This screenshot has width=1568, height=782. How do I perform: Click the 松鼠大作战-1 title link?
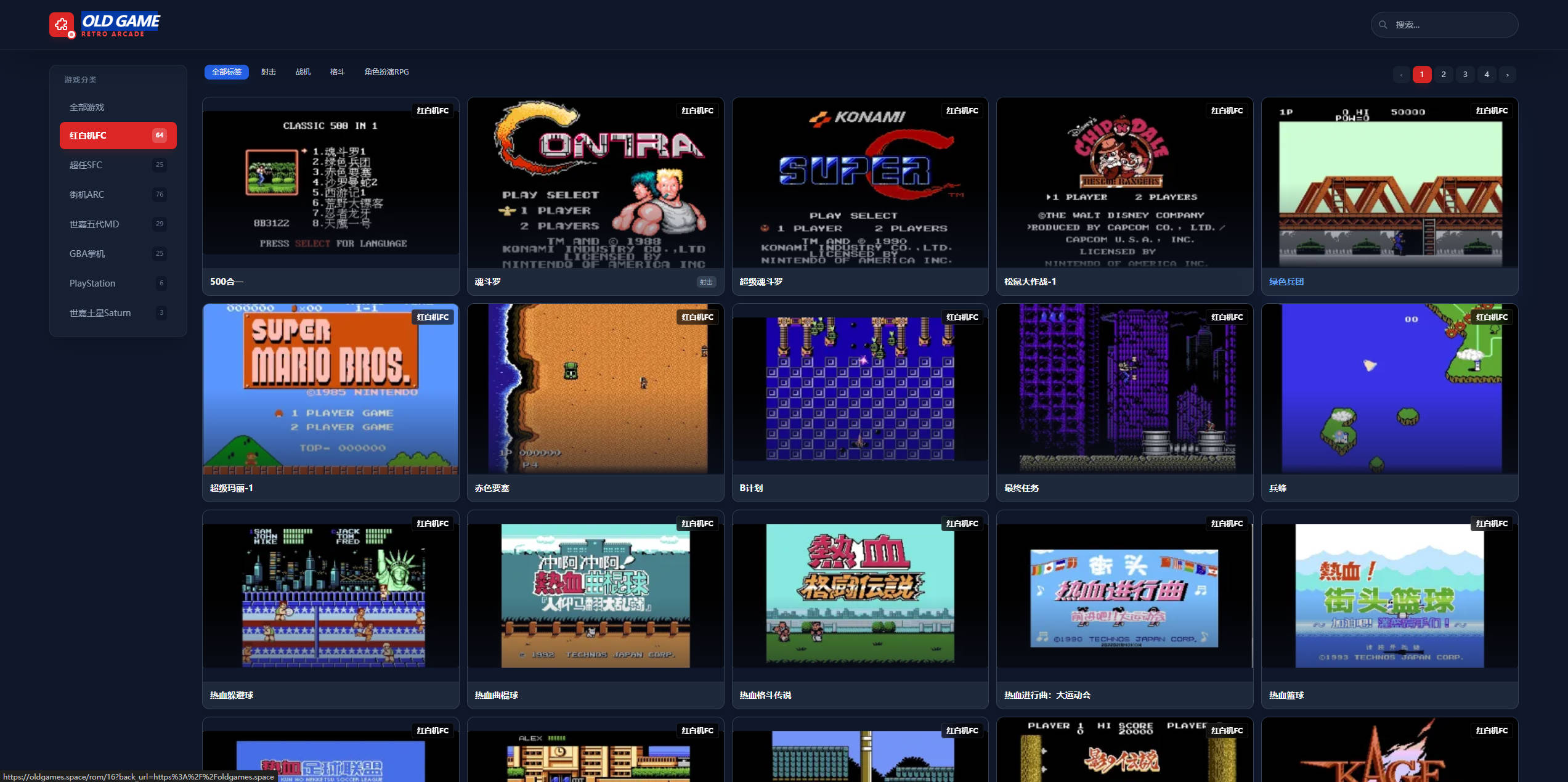coord(1030,282)
